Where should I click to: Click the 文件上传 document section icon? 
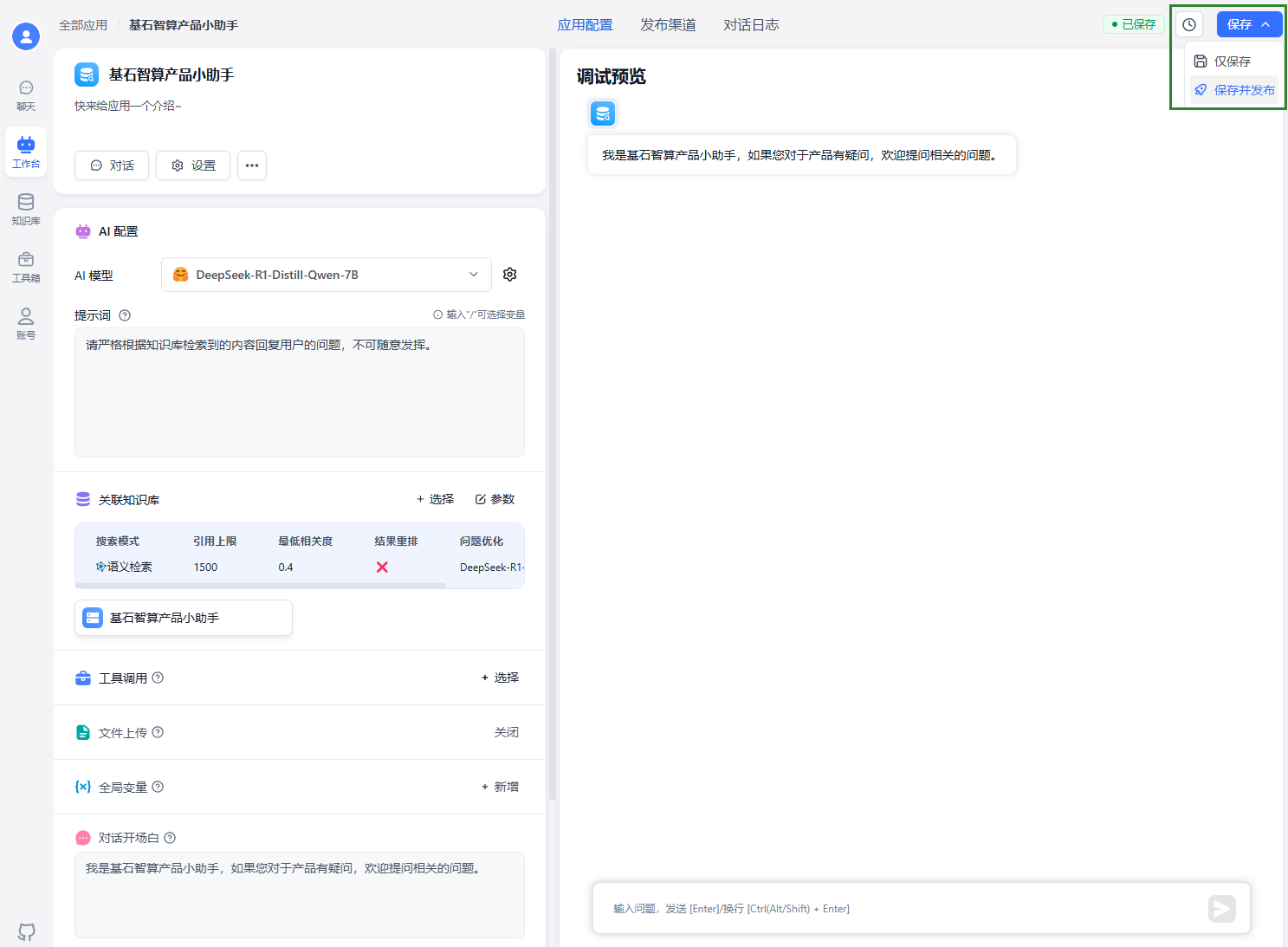click(83, 732)
